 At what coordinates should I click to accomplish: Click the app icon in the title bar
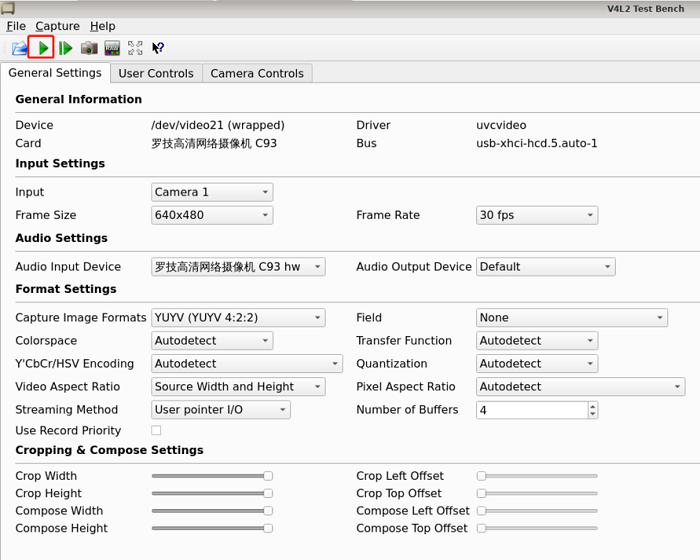(8, 8)
